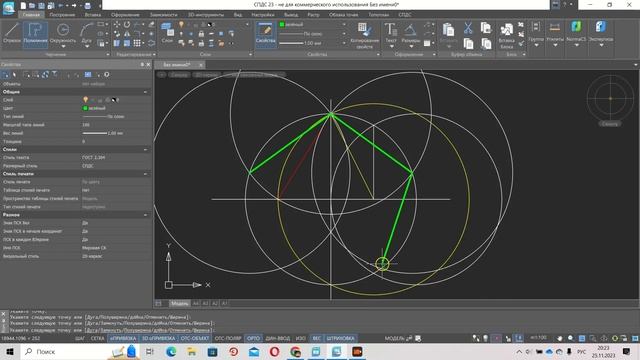Open the color dropdown showing зелёный
The height and width of the screenshot is (360, 640).
[313, 24]
